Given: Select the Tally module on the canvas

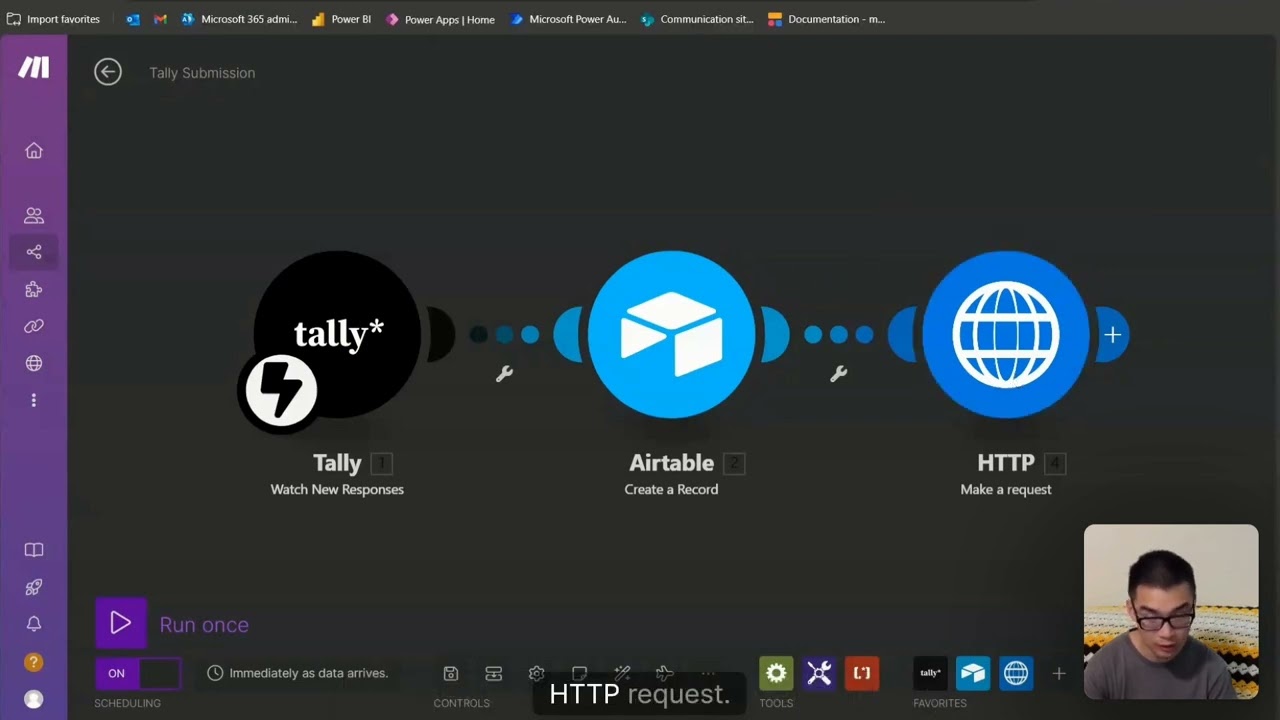Looking at the screenshot, I should click(338, 334).
